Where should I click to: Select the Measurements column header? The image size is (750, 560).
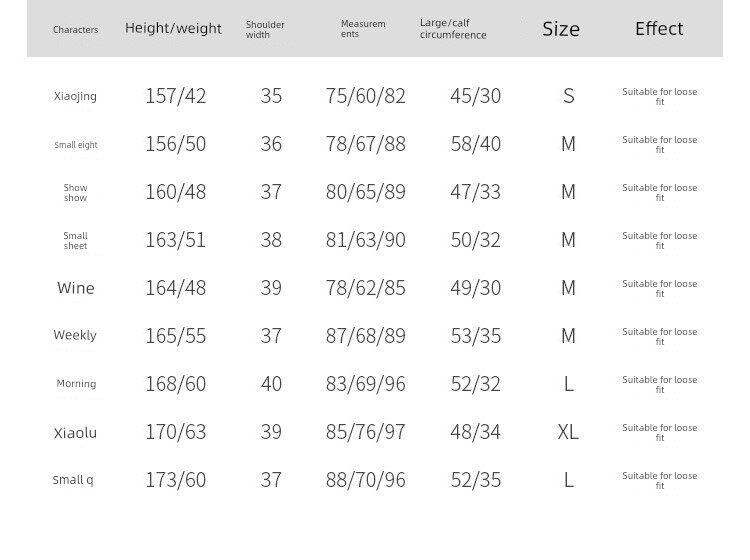(362, 29)
